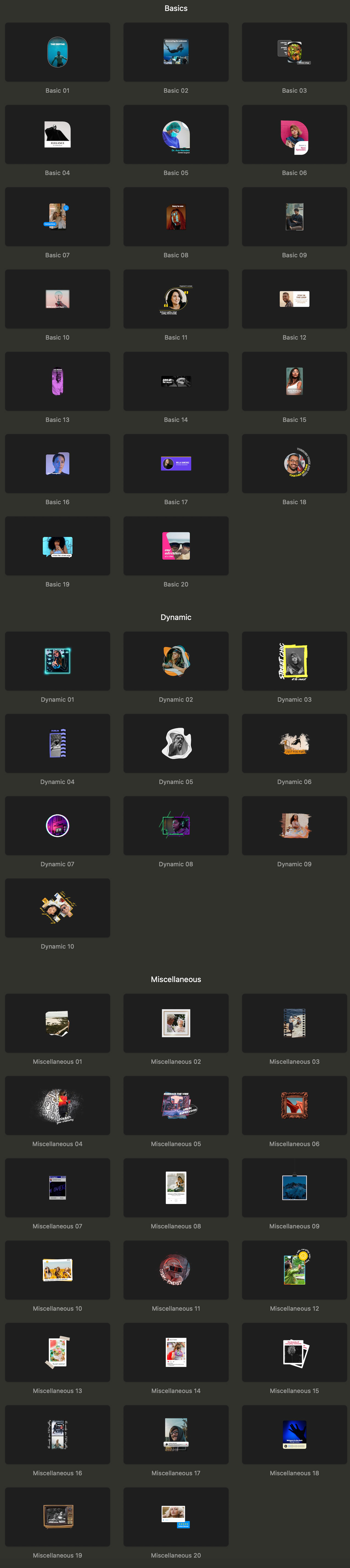
Task: Open the Miscellaneous 20 template
Action: point(176,1517)
